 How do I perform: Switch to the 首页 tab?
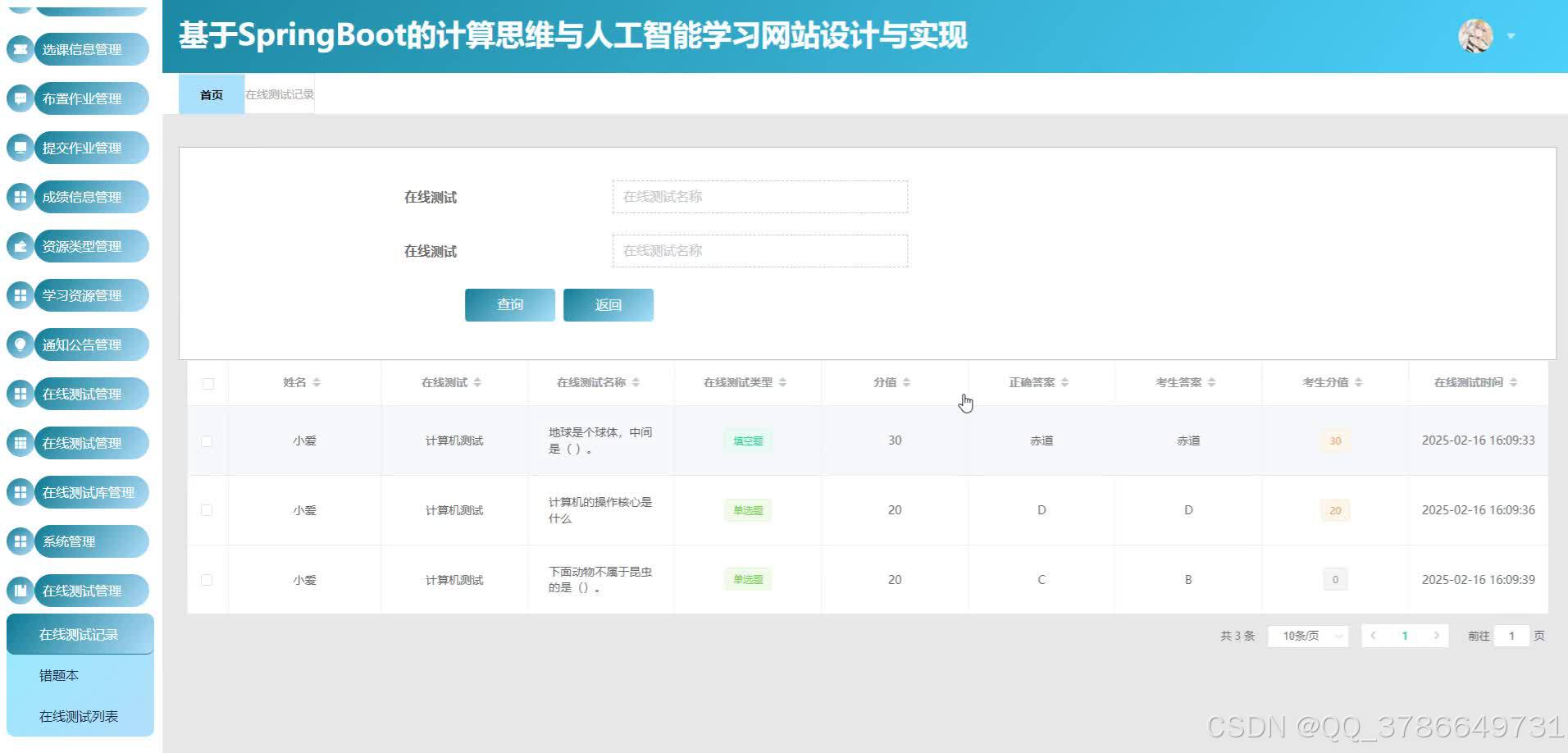(212, 94)
